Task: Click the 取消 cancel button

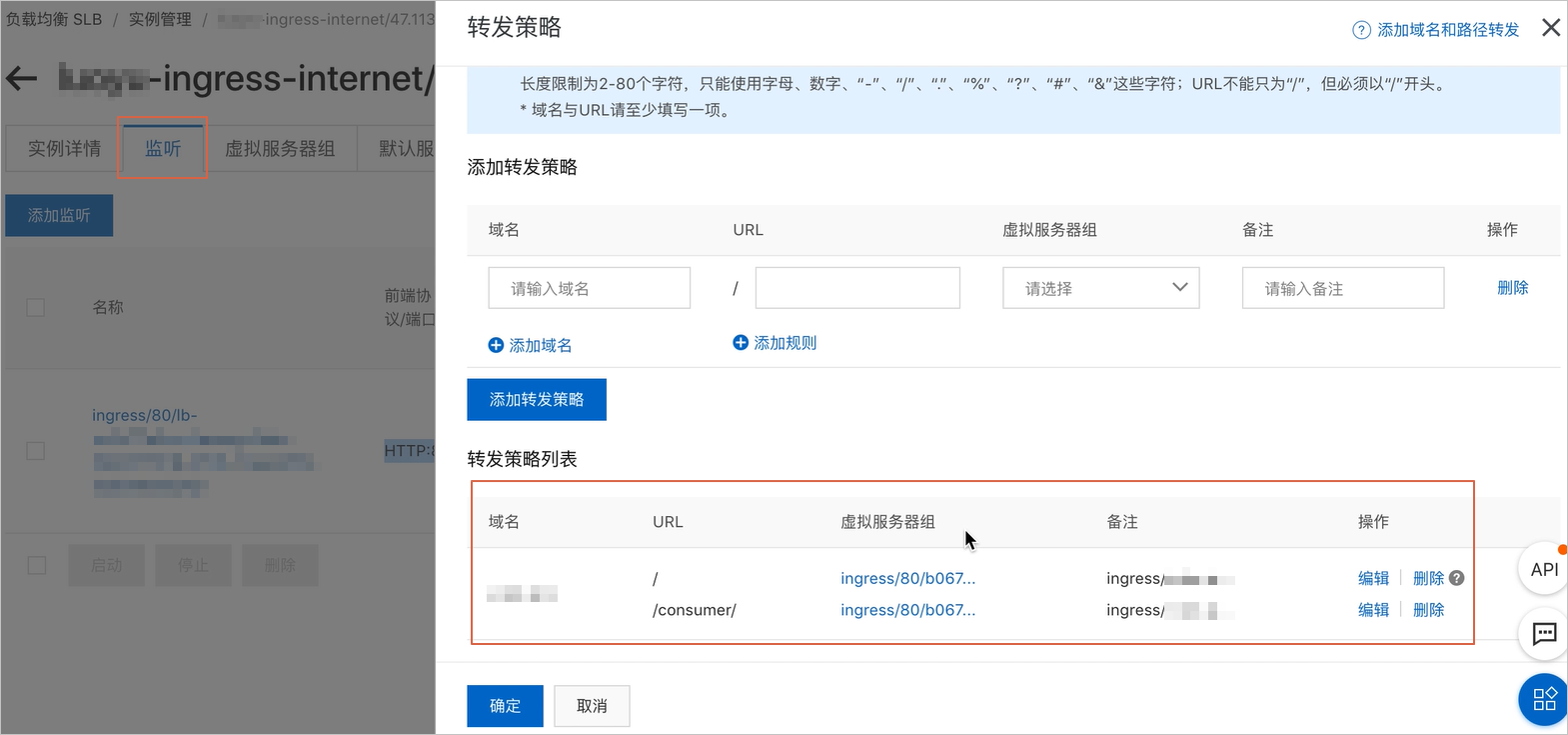Action: click(592, 706)
